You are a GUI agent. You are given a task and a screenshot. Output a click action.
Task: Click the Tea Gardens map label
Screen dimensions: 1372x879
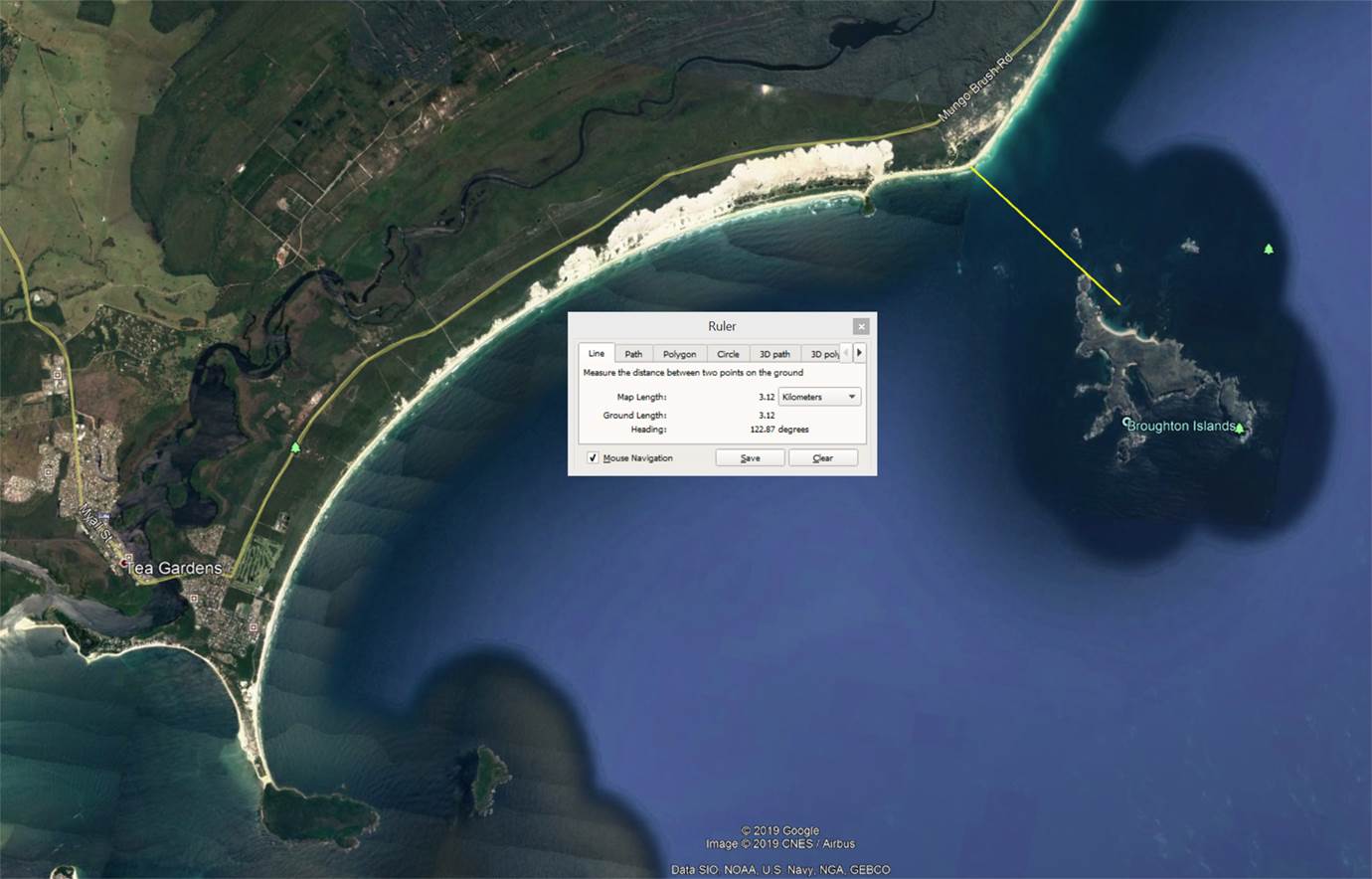[x=175, y=568]
